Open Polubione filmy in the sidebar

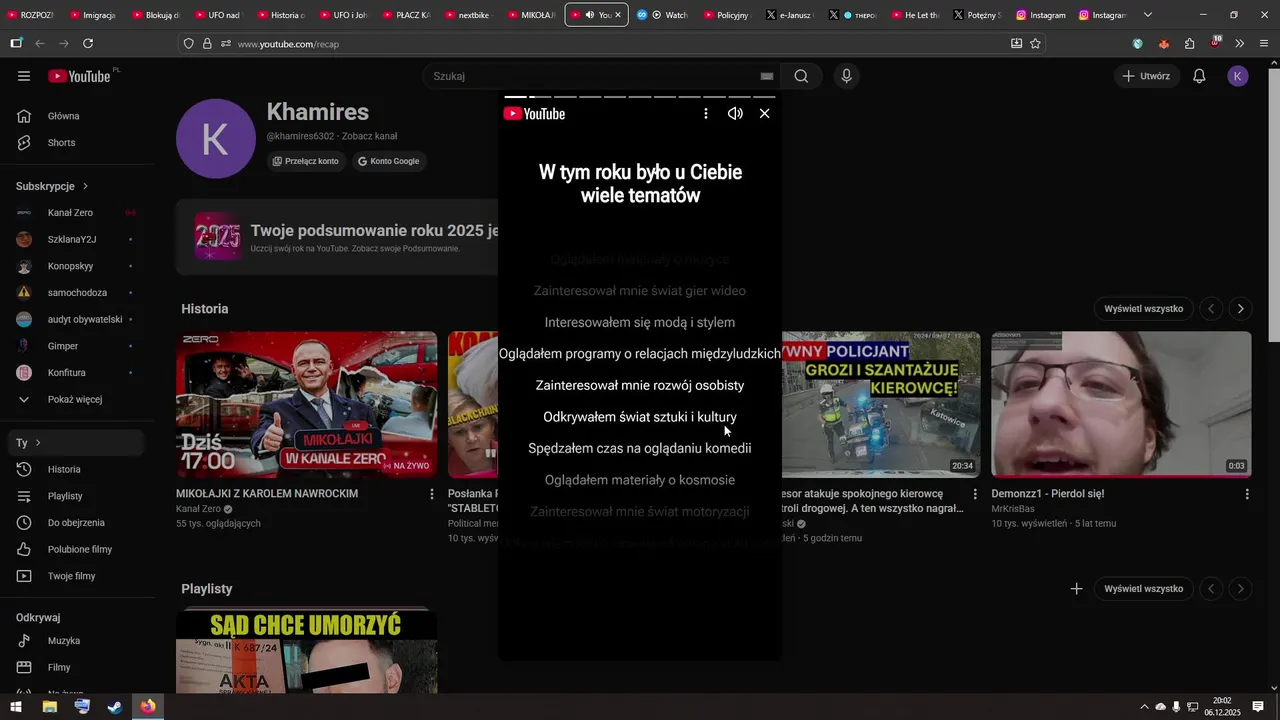coord(78,550)
